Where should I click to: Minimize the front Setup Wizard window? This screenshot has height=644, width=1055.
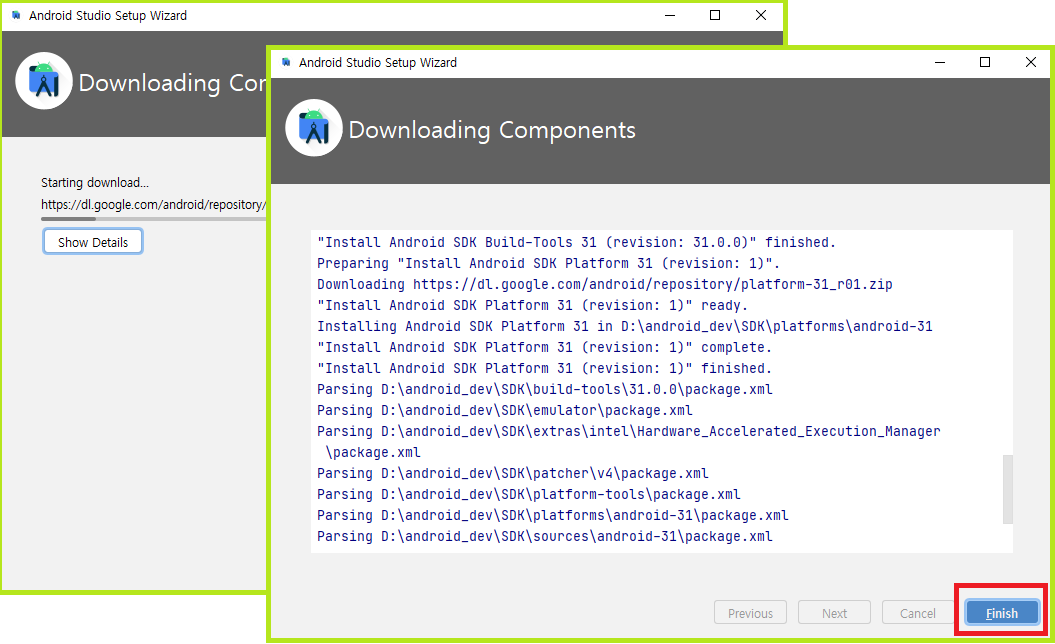(940, 62)
